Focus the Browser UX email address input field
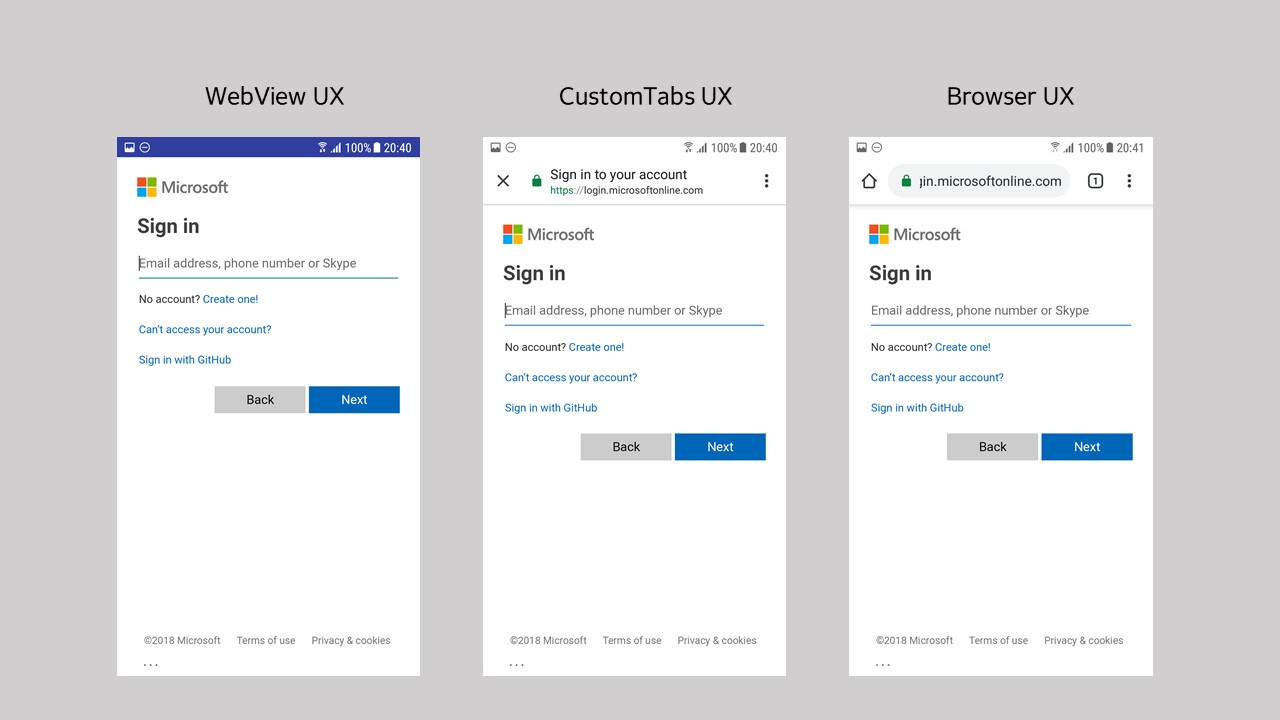The image size is (1280, 720). pyautogui.click(x=1000, y=311)
